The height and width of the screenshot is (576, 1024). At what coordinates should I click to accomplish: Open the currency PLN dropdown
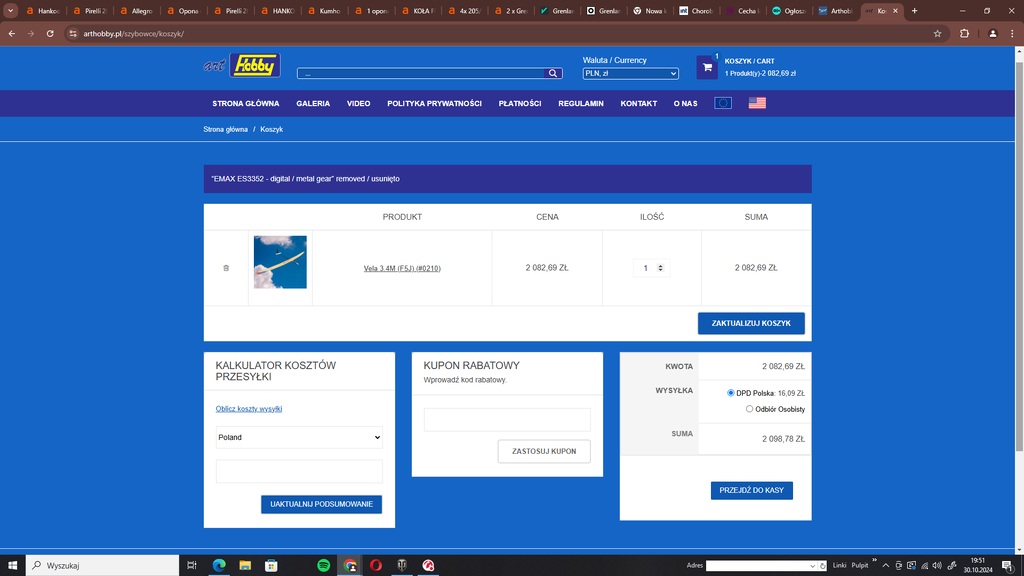coord(631,73)
